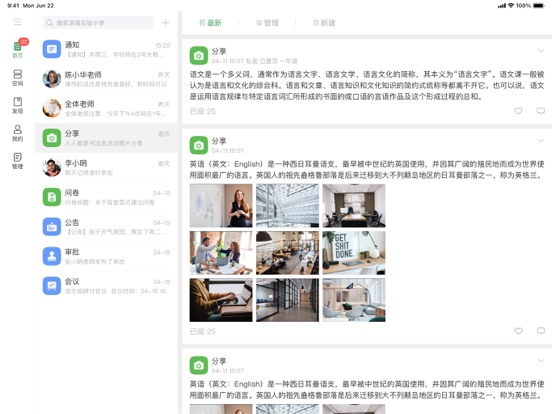Viewport: 552px width, 414px height.
Task: Open the hamburger menu icon
Action: [x=18, y=22]
